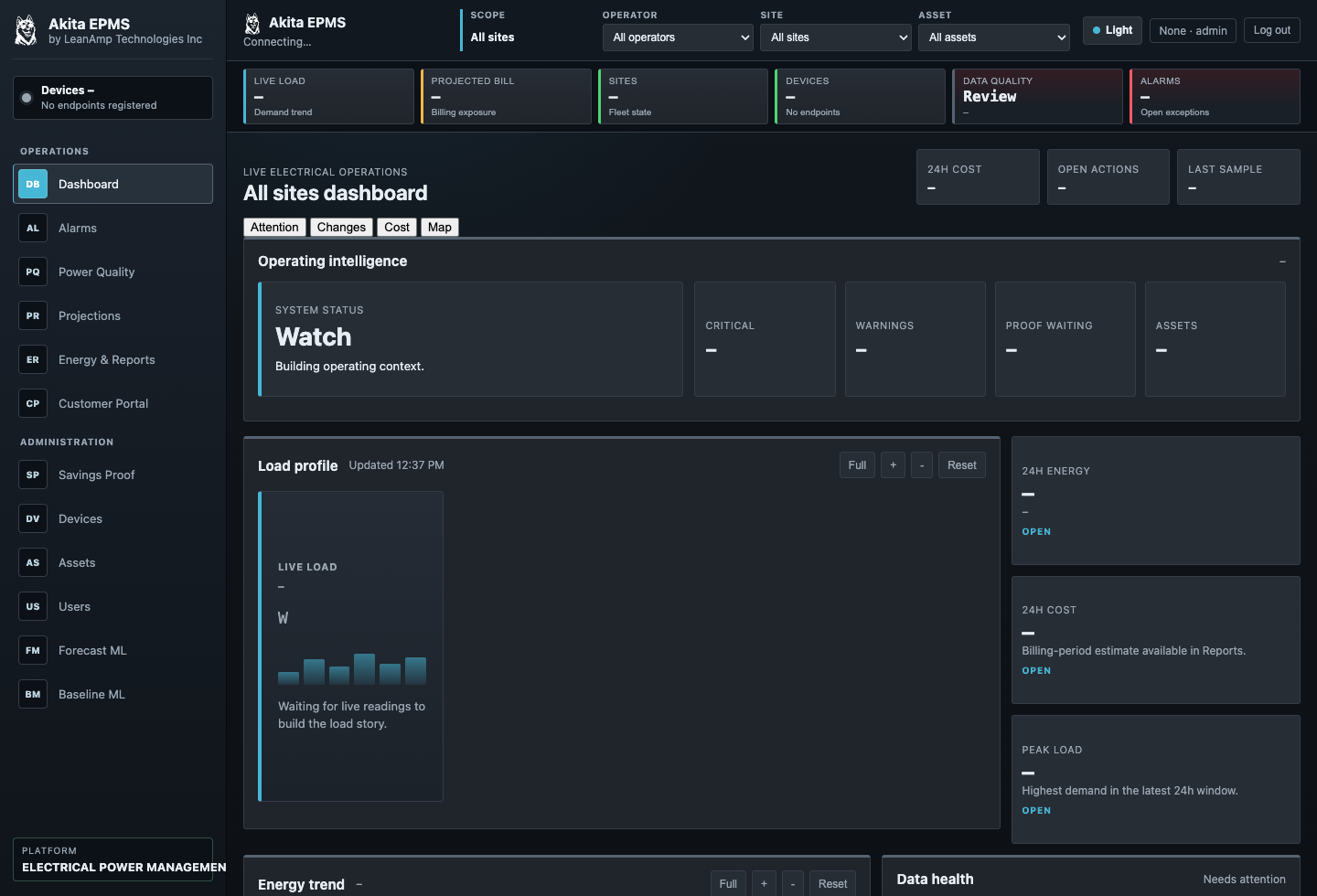Viewport: 1317px width, 896px height.
Task: Collapse the Operating intelligence panel
Action: point(1282,261)
